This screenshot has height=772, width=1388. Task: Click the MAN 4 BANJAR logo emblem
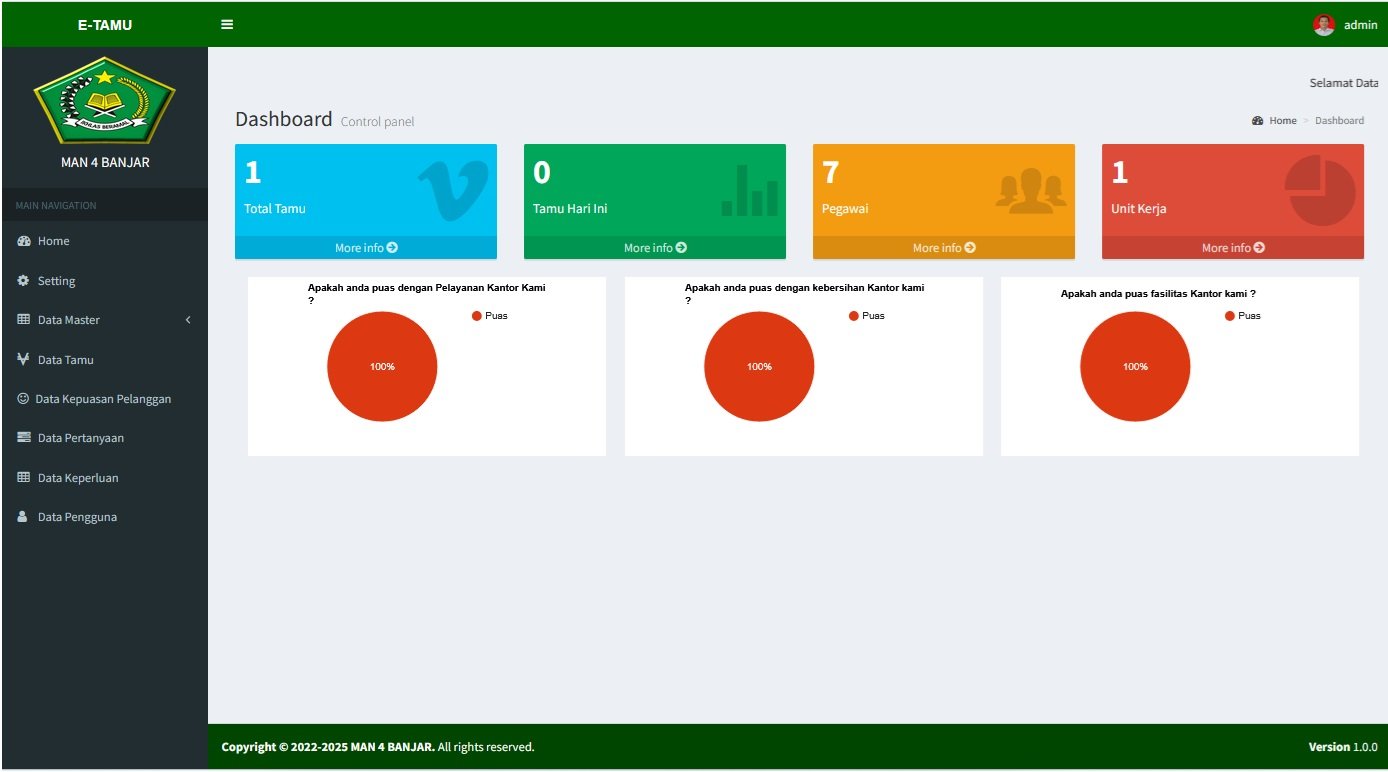[x=104, y=100]
